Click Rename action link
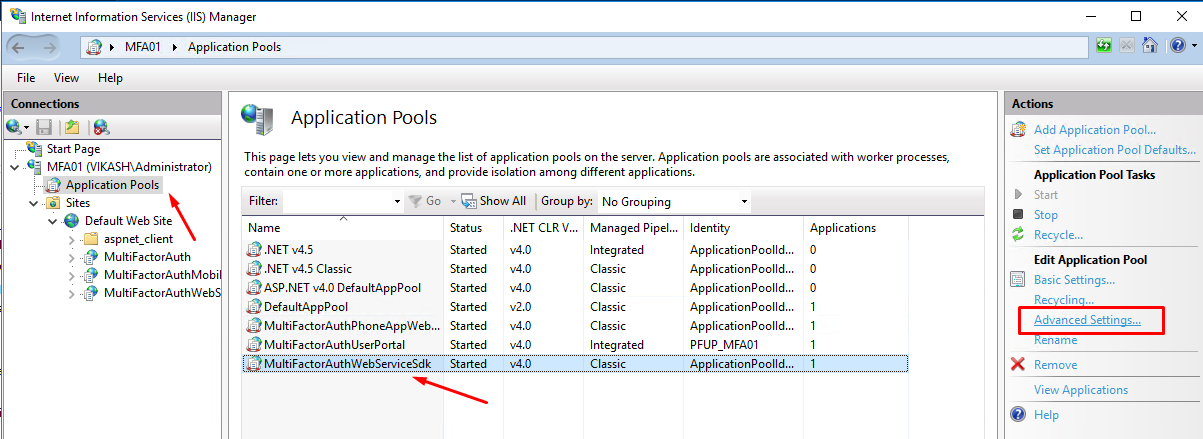 (x=1056, y=340)
